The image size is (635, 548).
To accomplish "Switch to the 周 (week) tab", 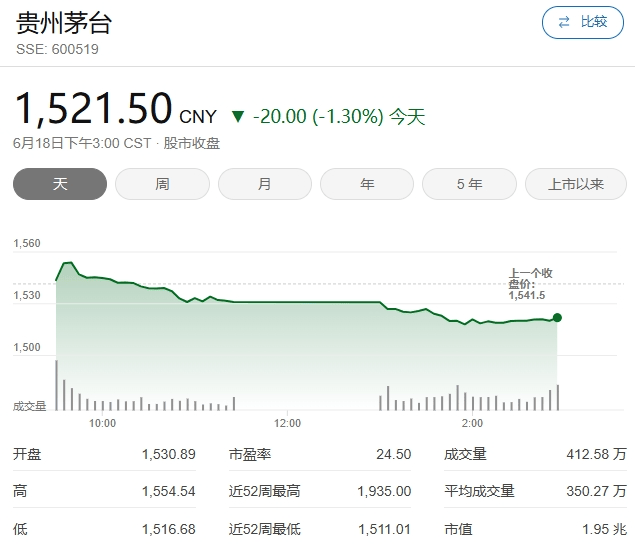I will tap(162, 184).
